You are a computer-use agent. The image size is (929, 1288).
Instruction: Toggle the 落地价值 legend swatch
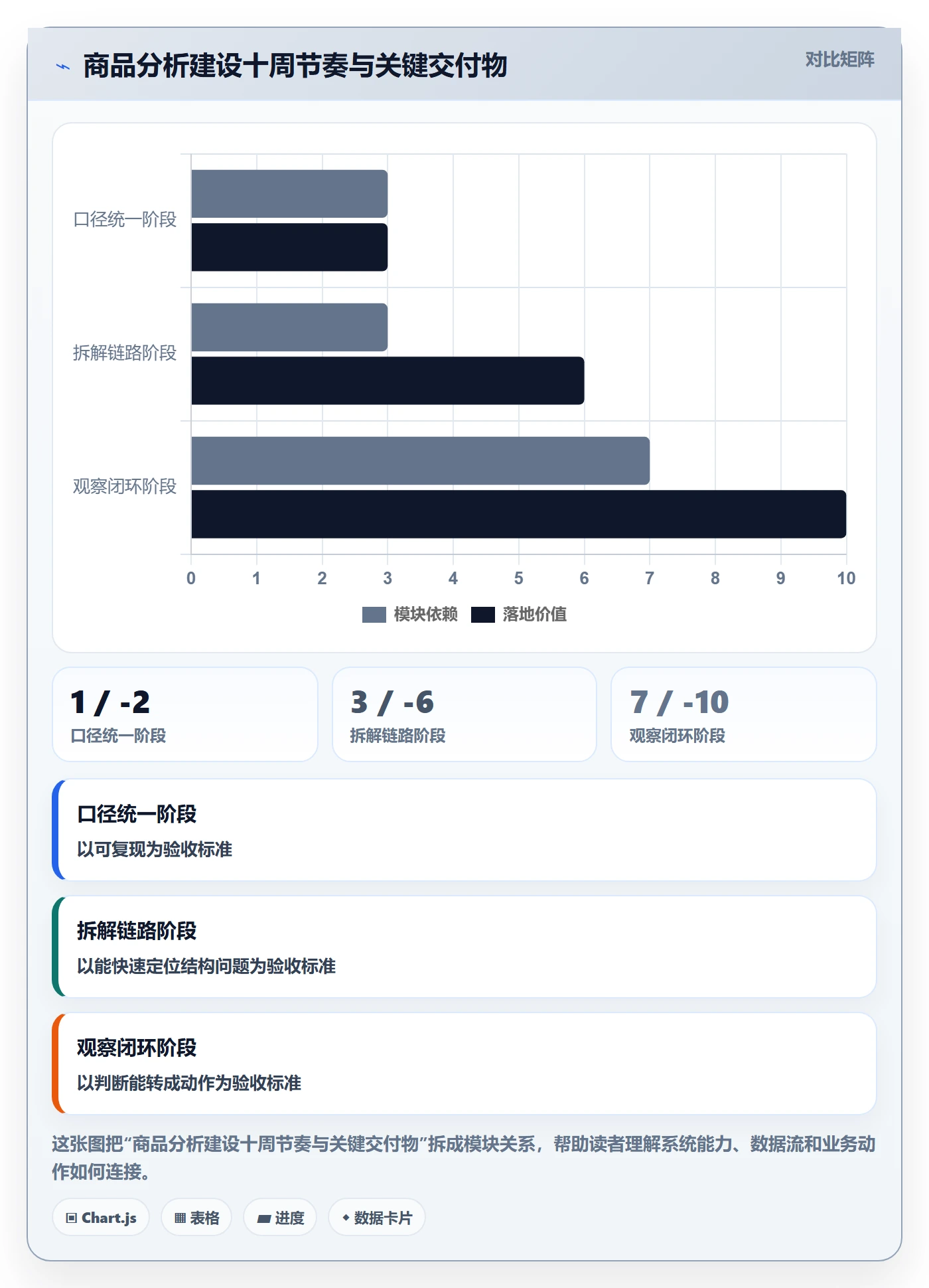tap(482, 615)
